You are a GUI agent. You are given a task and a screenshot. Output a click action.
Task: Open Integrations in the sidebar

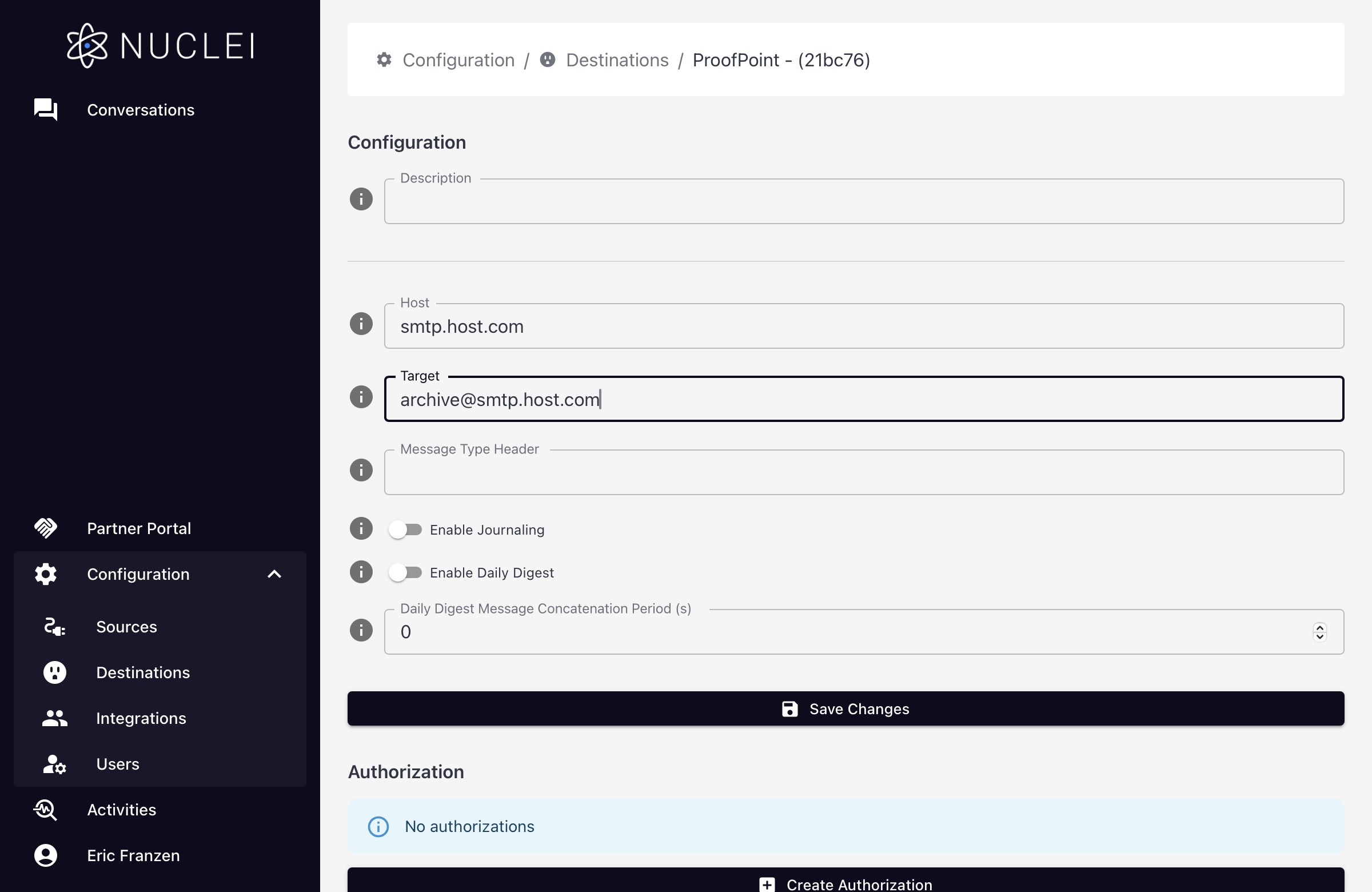[141, 718]
